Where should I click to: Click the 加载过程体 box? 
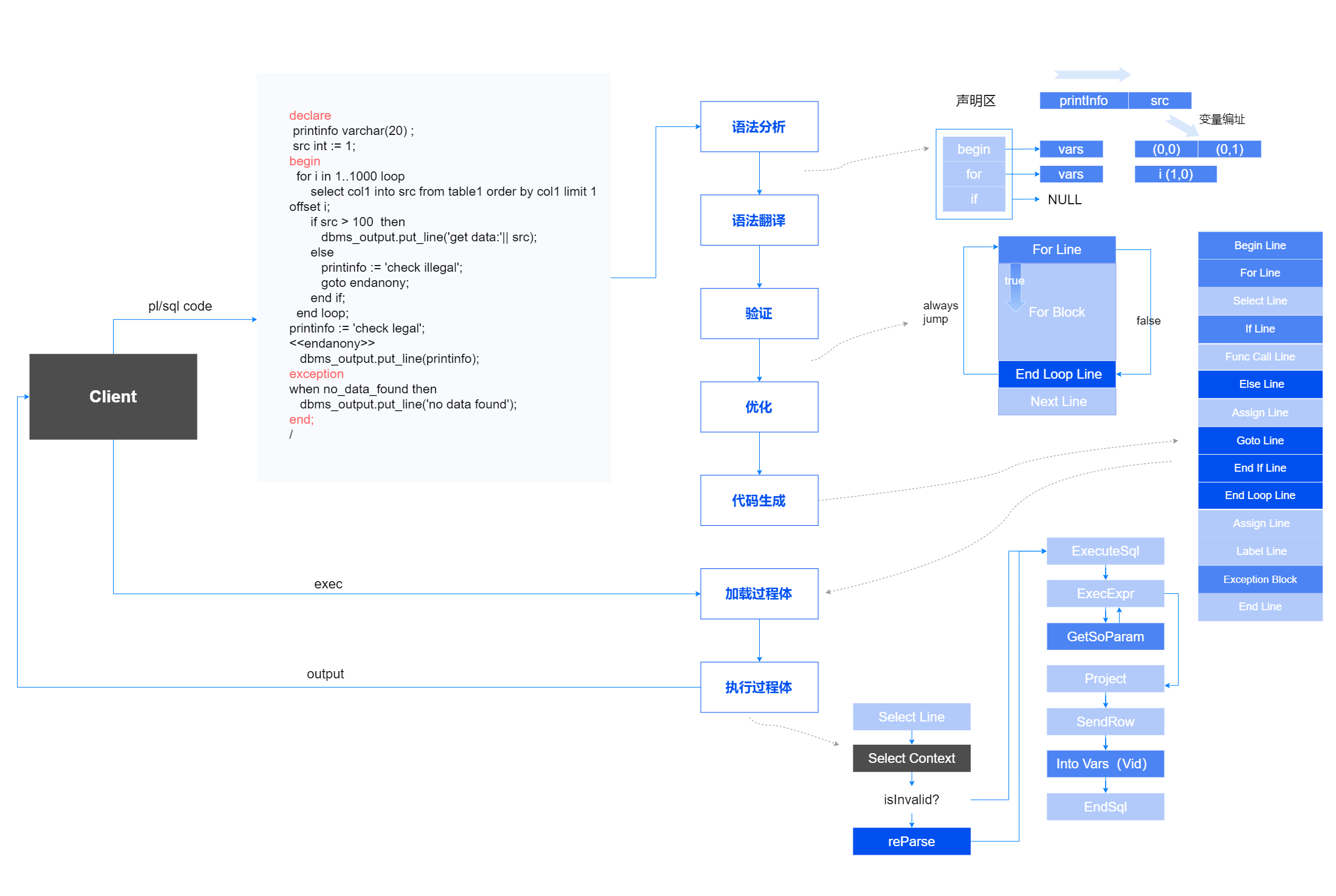(x=759, y=593)
